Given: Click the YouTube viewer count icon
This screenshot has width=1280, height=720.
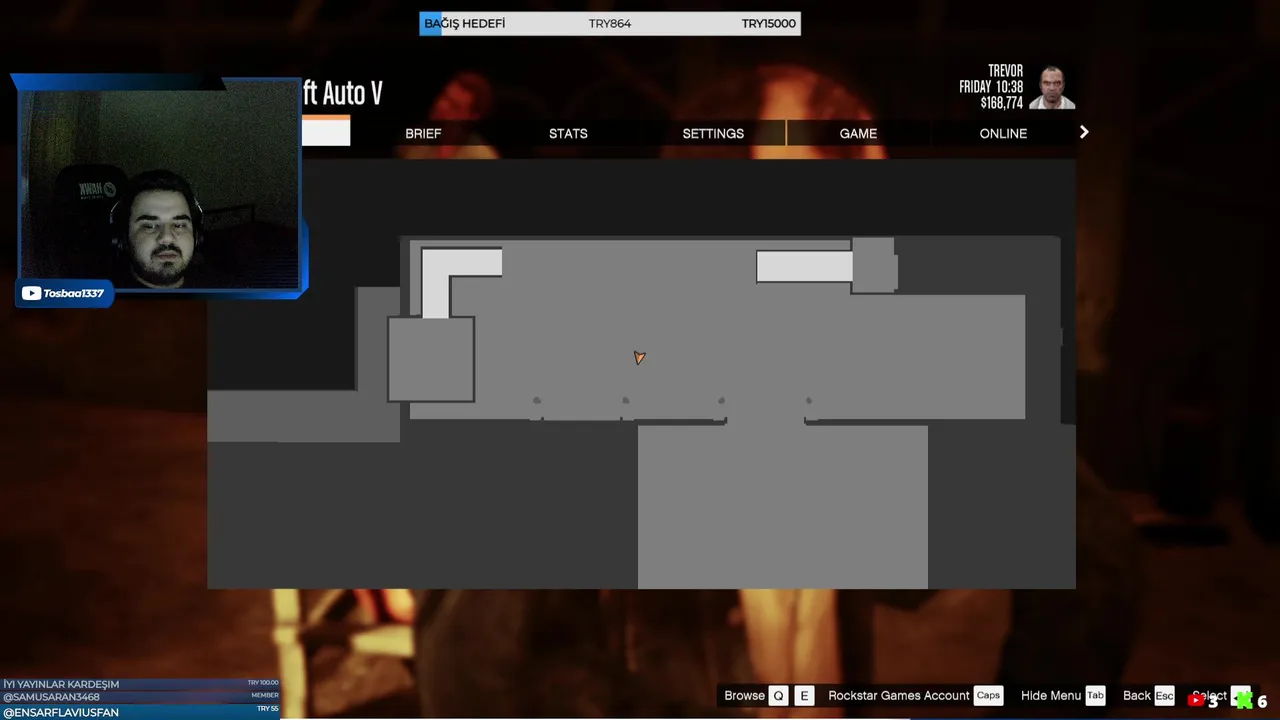Looking at the screenshot, I should click(1196, 700).
